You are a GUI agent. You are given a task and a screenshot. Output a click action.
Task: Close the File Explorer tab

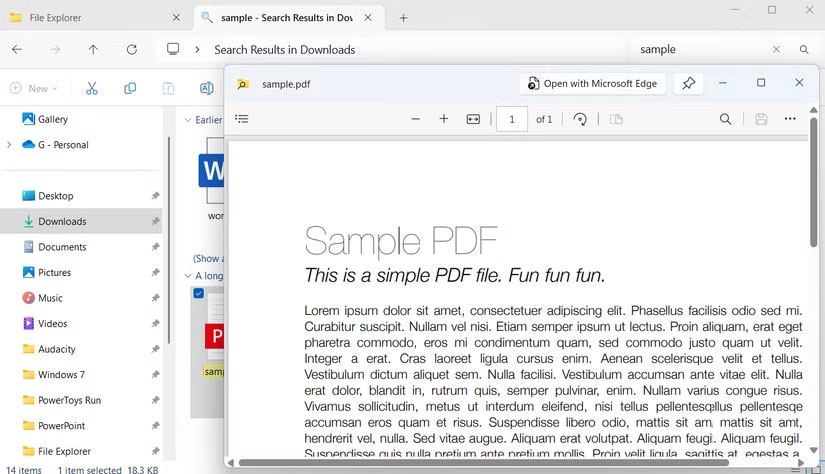[176, 18]
